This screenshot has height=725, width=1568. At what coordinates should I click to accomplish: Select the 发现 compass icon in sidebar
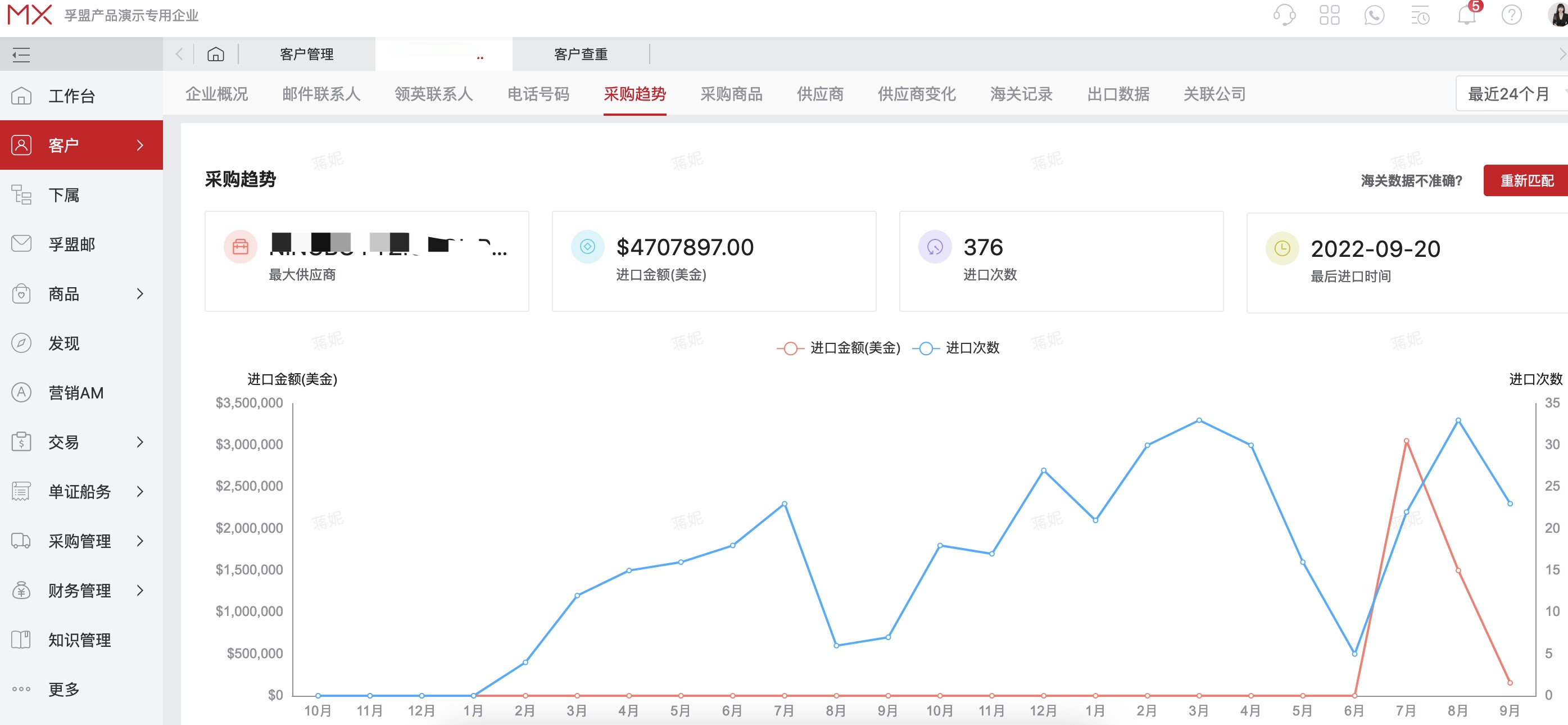tap(21, 343)
